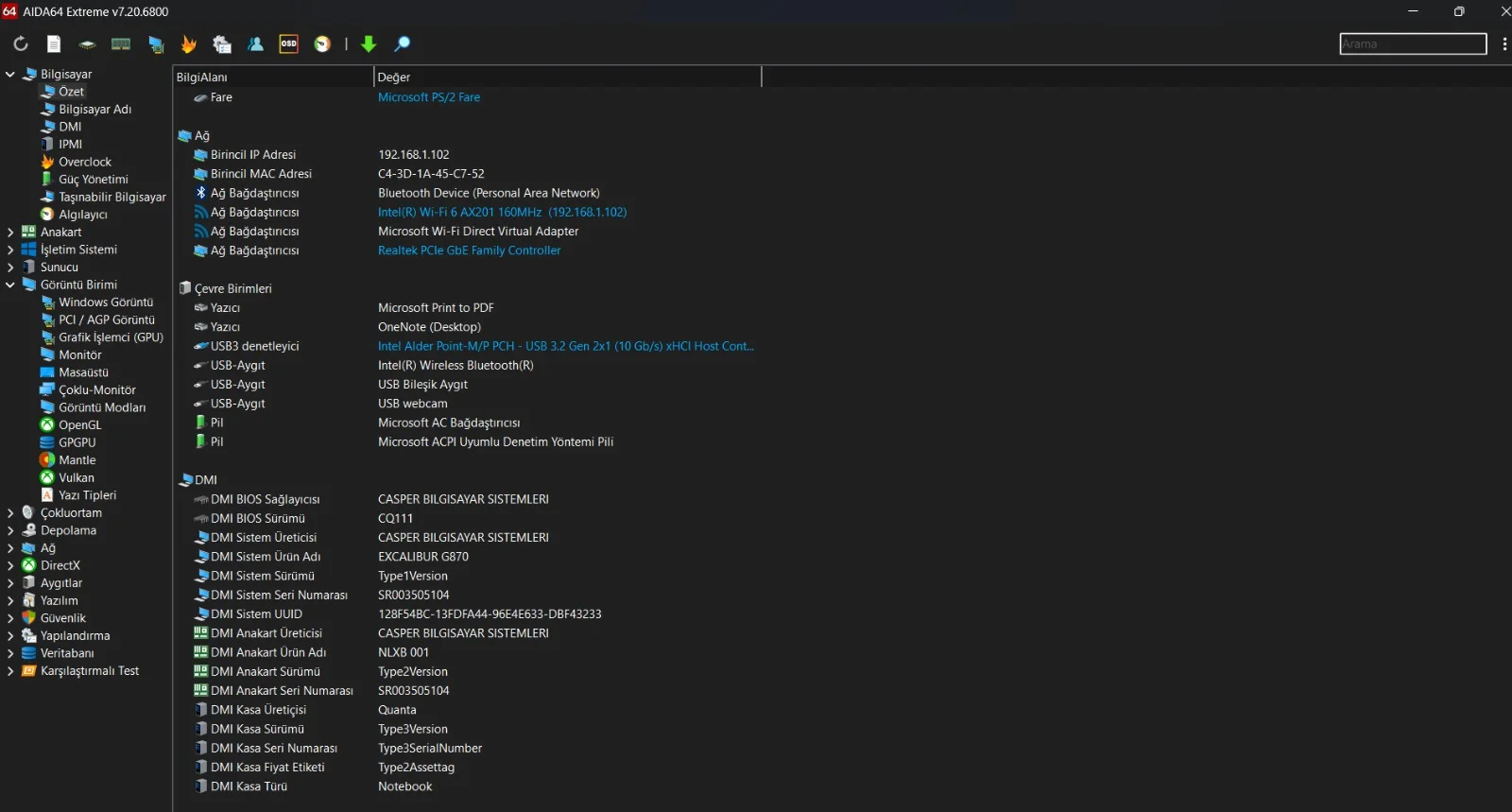Click the Microsoft PS/2 Fare link
The width and height of the screenshot is (1512, 812).
click(429, 97)
